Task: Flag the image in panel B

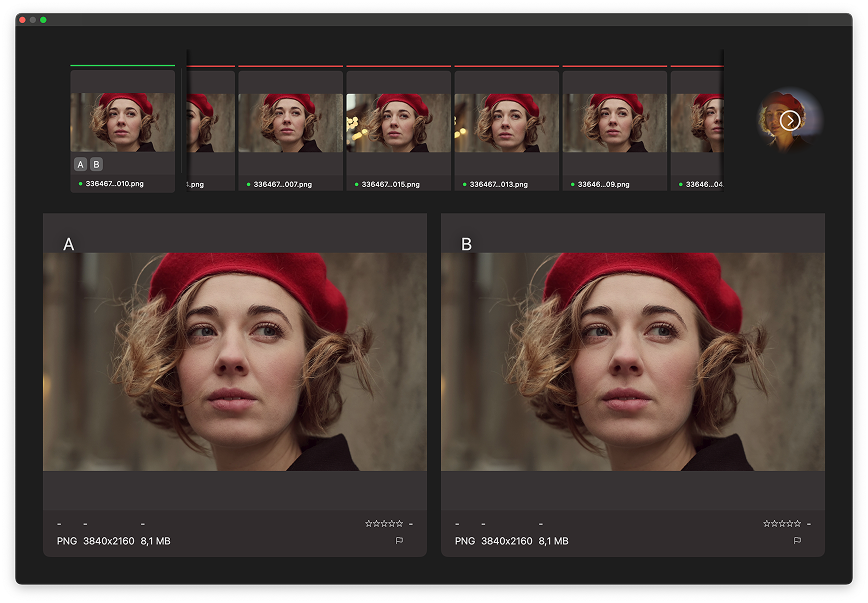Action: click(797, 541)
